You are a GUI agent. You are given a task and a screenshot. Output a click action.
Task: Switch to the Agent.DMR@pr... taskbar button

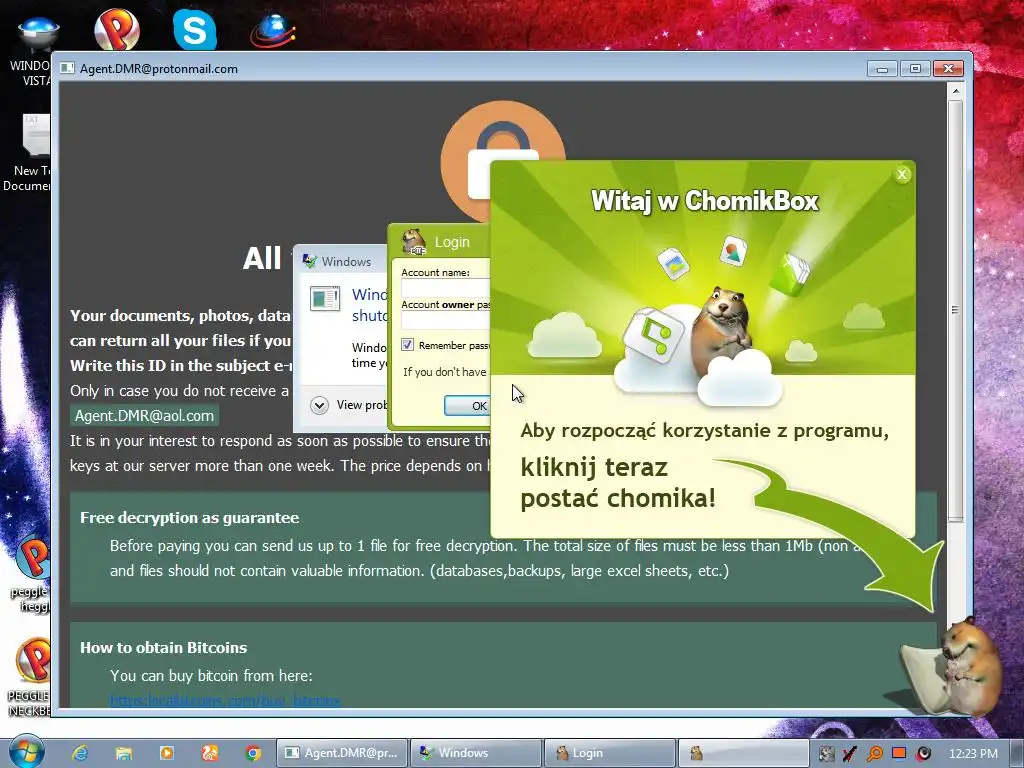point(342,753)
